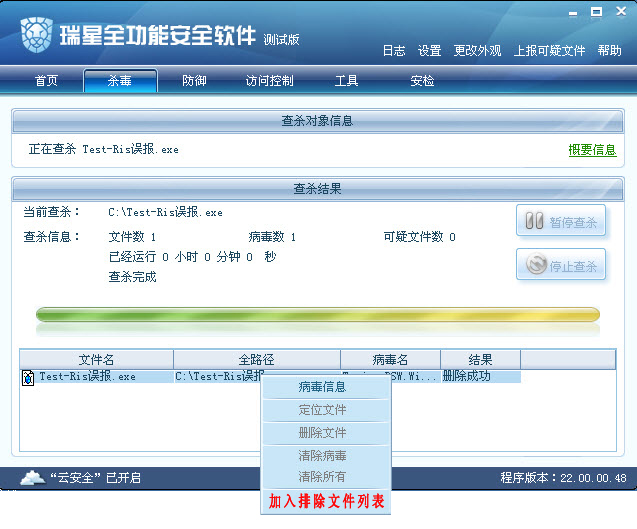Switch to the 首页 home tab
This screenshot has height=529, width=637.
(x=46, y=80)
